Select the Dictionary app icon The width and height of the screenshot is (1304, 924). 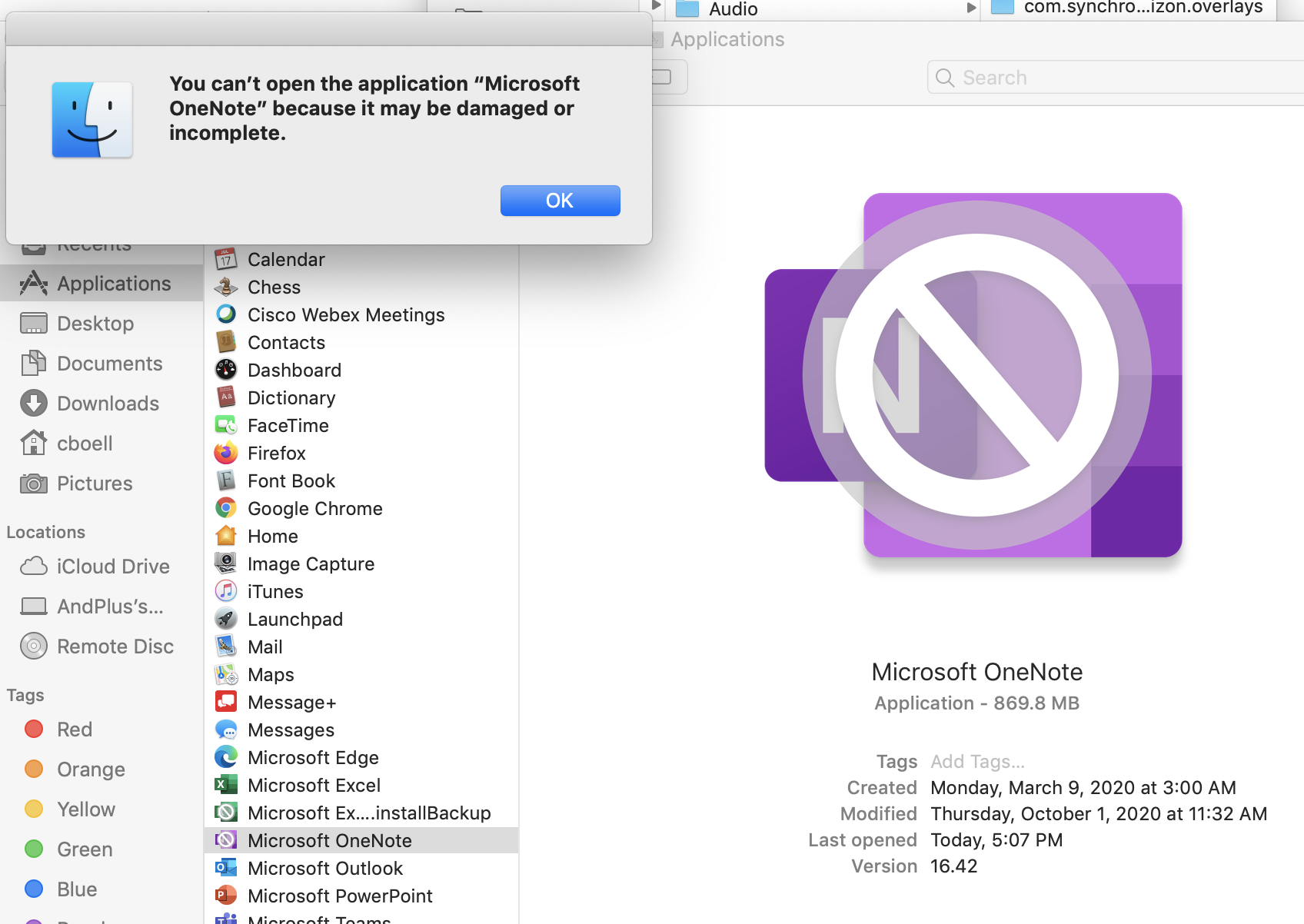pyautogui.click(x=225, y=397)
